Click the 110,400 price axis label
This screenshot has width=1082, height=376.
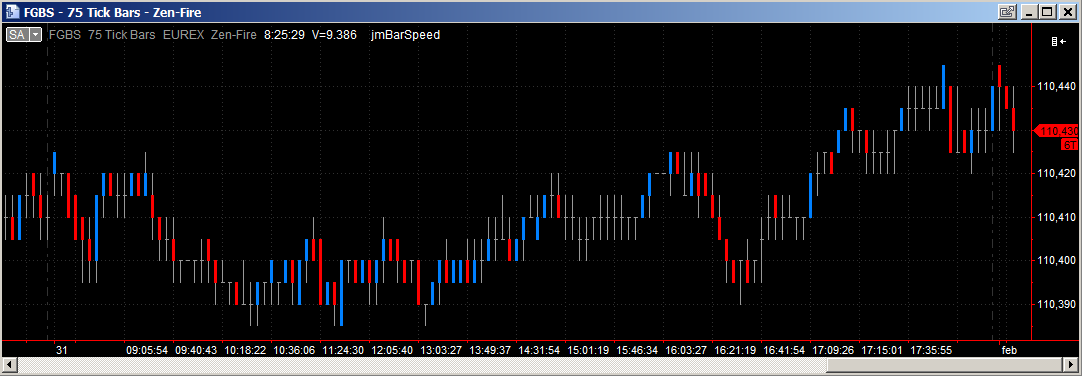pyautogui.click(x=1056, y=261)
